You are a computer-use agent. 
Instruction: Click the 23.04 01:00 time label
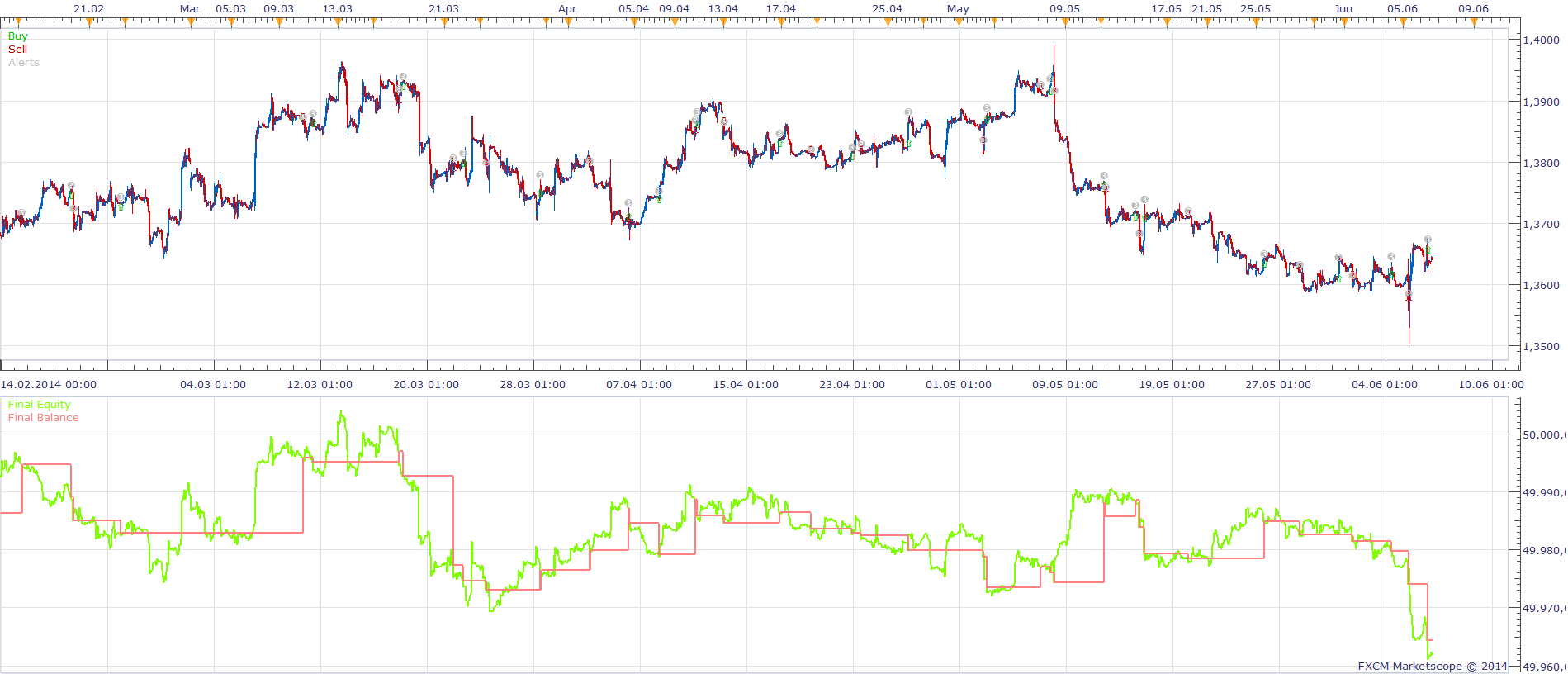[x=852, y=385]
